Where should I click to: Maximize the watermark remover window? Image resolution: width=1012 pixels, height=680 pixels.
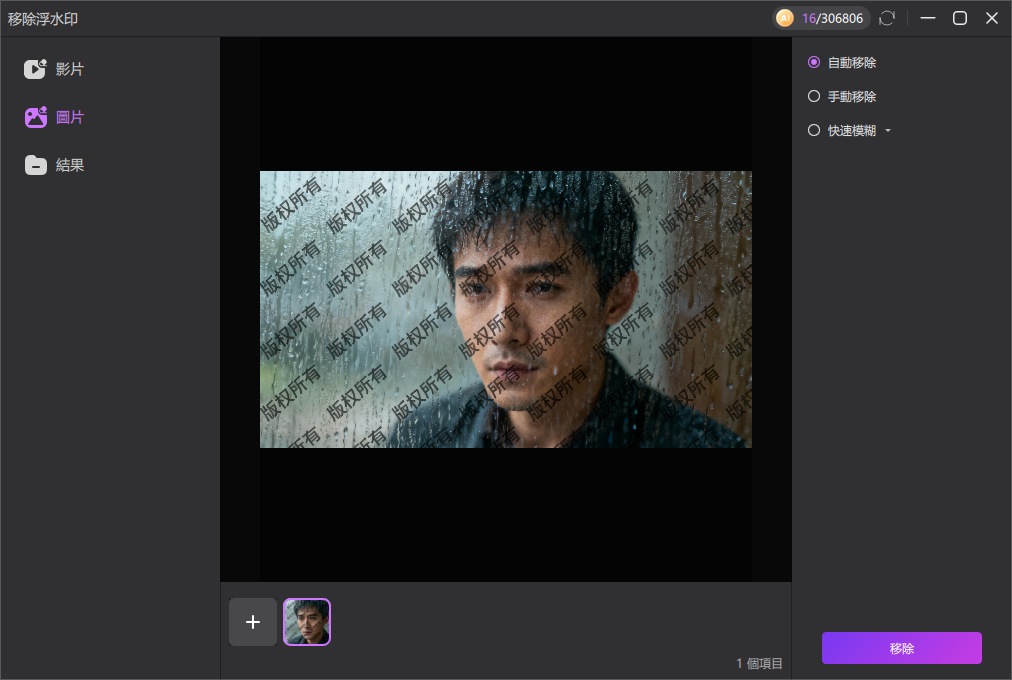click(960, 18)
